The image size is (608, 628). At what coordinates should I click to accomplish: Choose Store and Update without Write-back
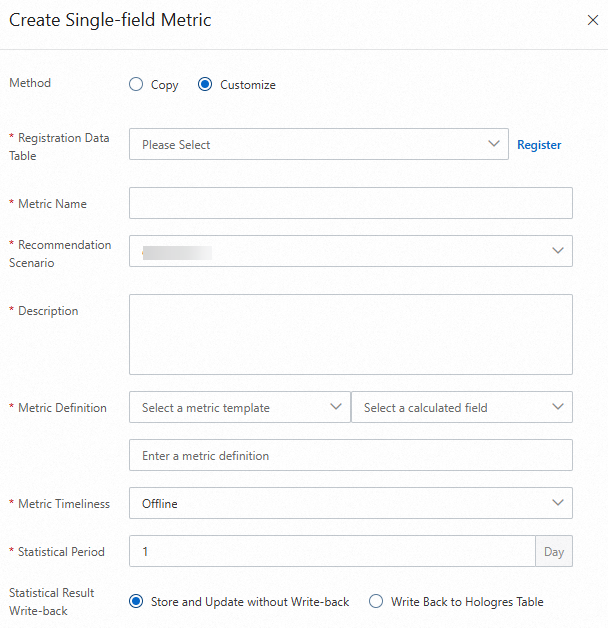pos(136,602)
